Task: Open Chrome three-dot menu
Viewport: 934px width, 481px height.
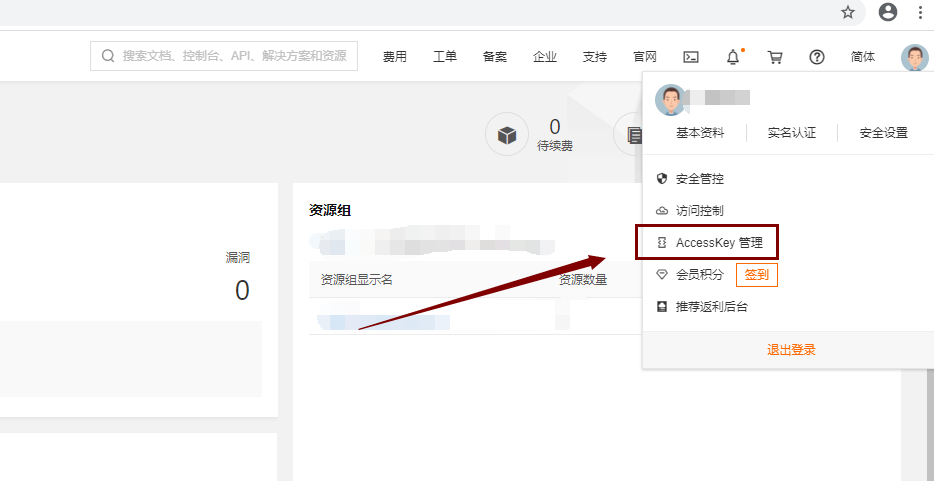Action: (x=920, y=12)
